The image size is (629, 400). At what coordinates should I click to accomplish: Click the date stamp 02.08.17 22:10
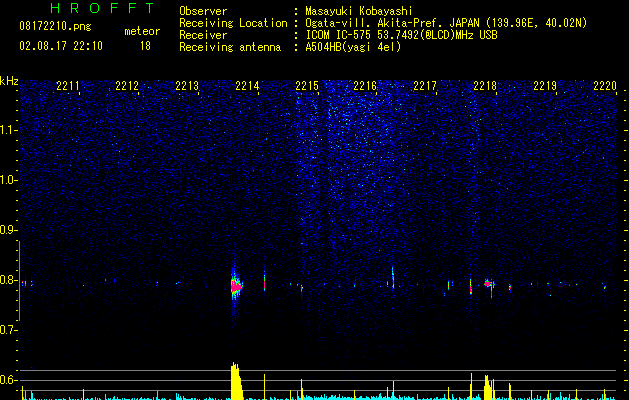61,46
